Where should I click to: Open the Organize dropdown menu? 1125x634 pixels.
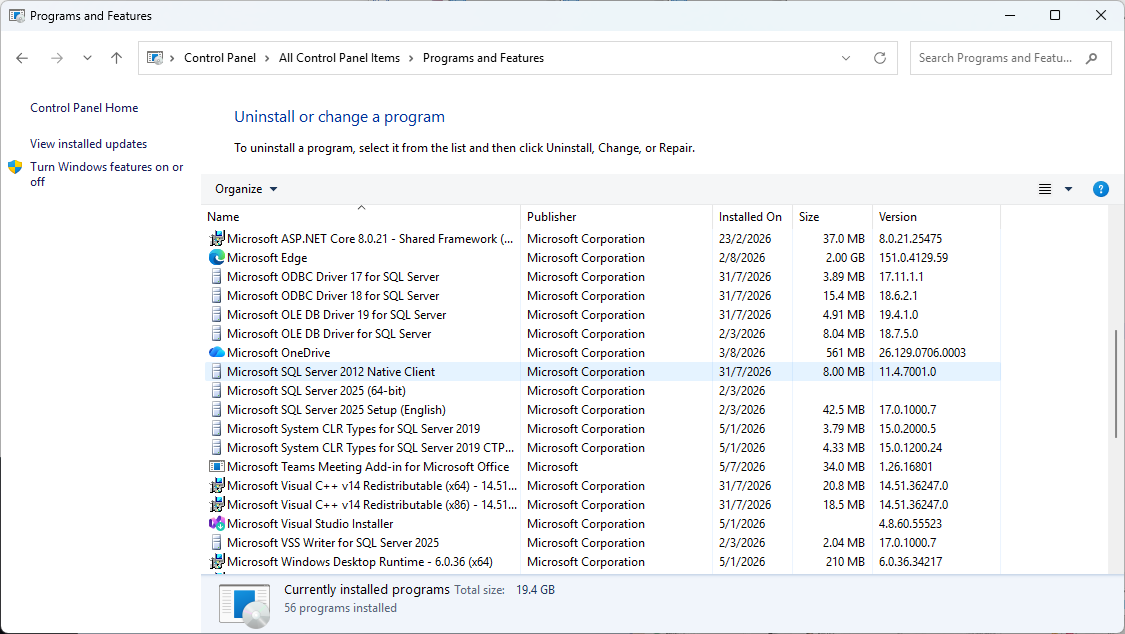point(246,189)
